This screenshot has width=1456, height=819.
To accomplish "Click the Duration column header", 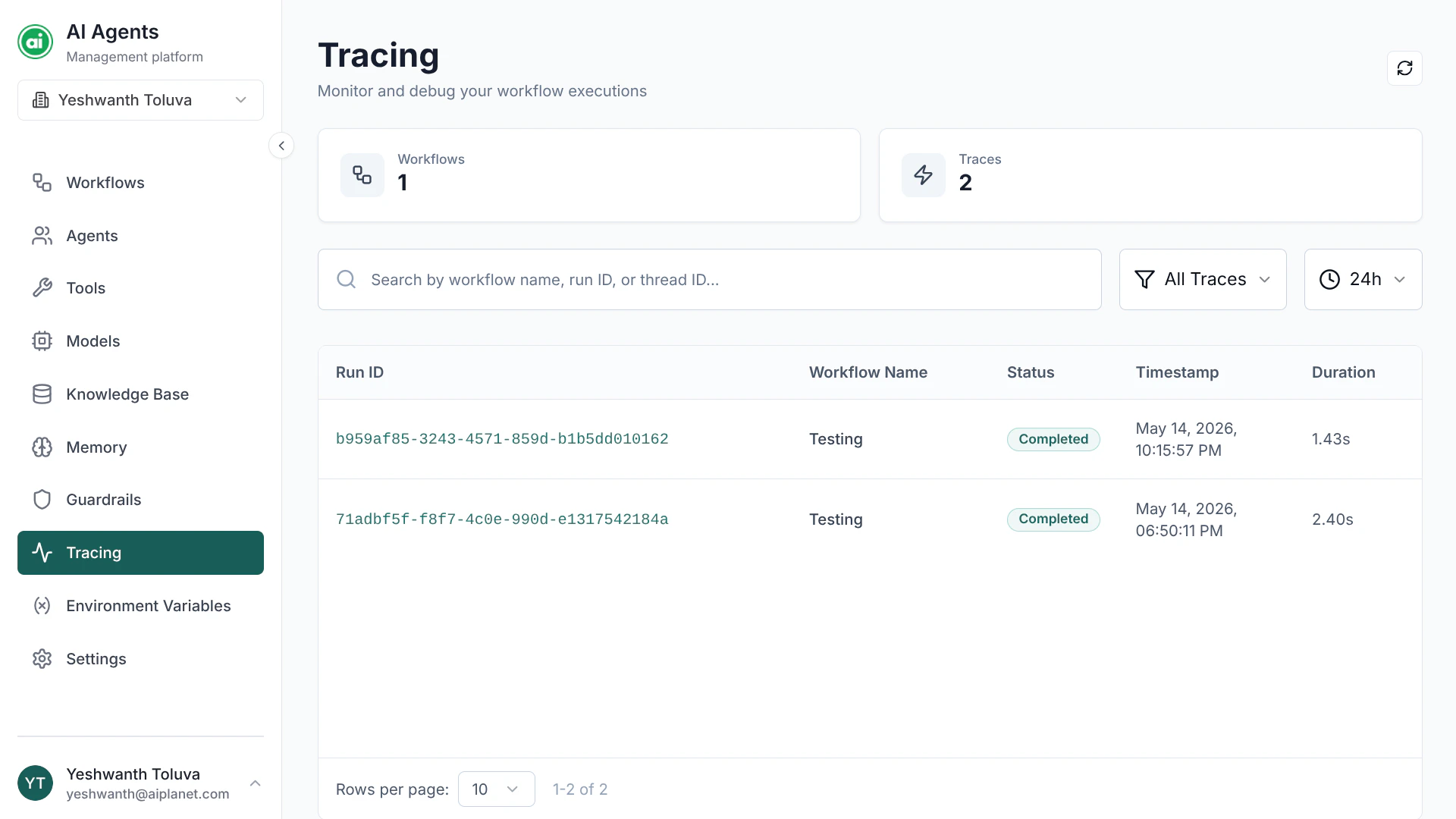I will pyautogui.click(x=1344, y=372).
